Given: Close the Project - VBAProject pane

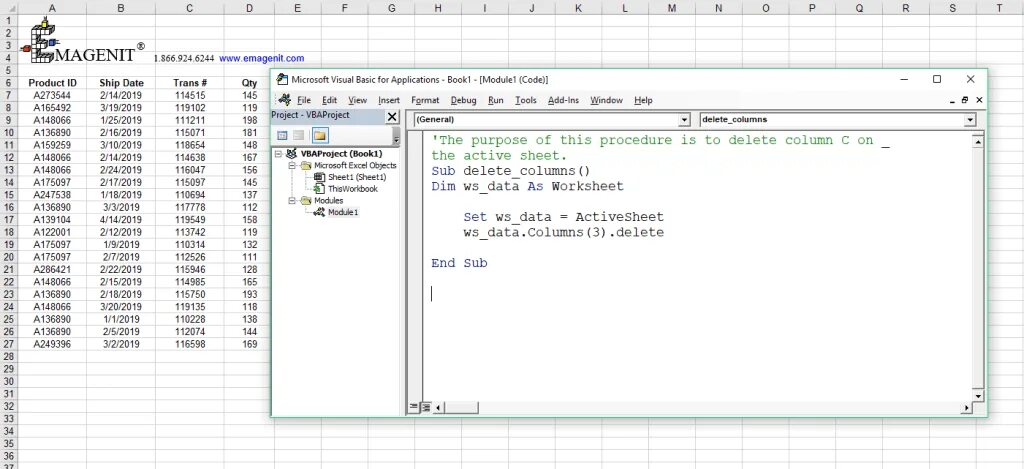Looking at the screenshot, I should click(x=392, y=116).
